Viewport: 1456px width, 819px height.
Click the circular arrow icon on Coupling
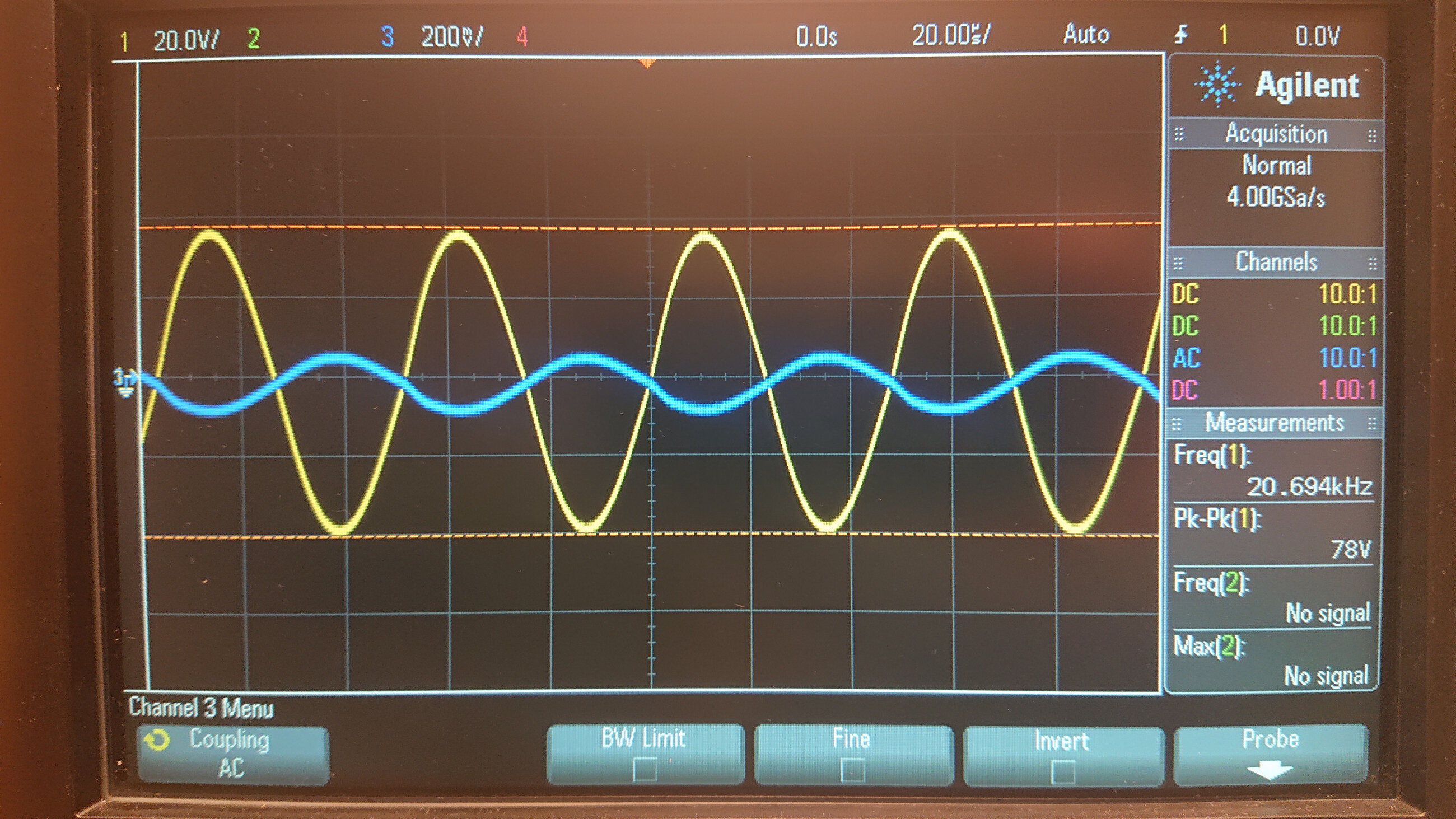(x=157, y=741)
